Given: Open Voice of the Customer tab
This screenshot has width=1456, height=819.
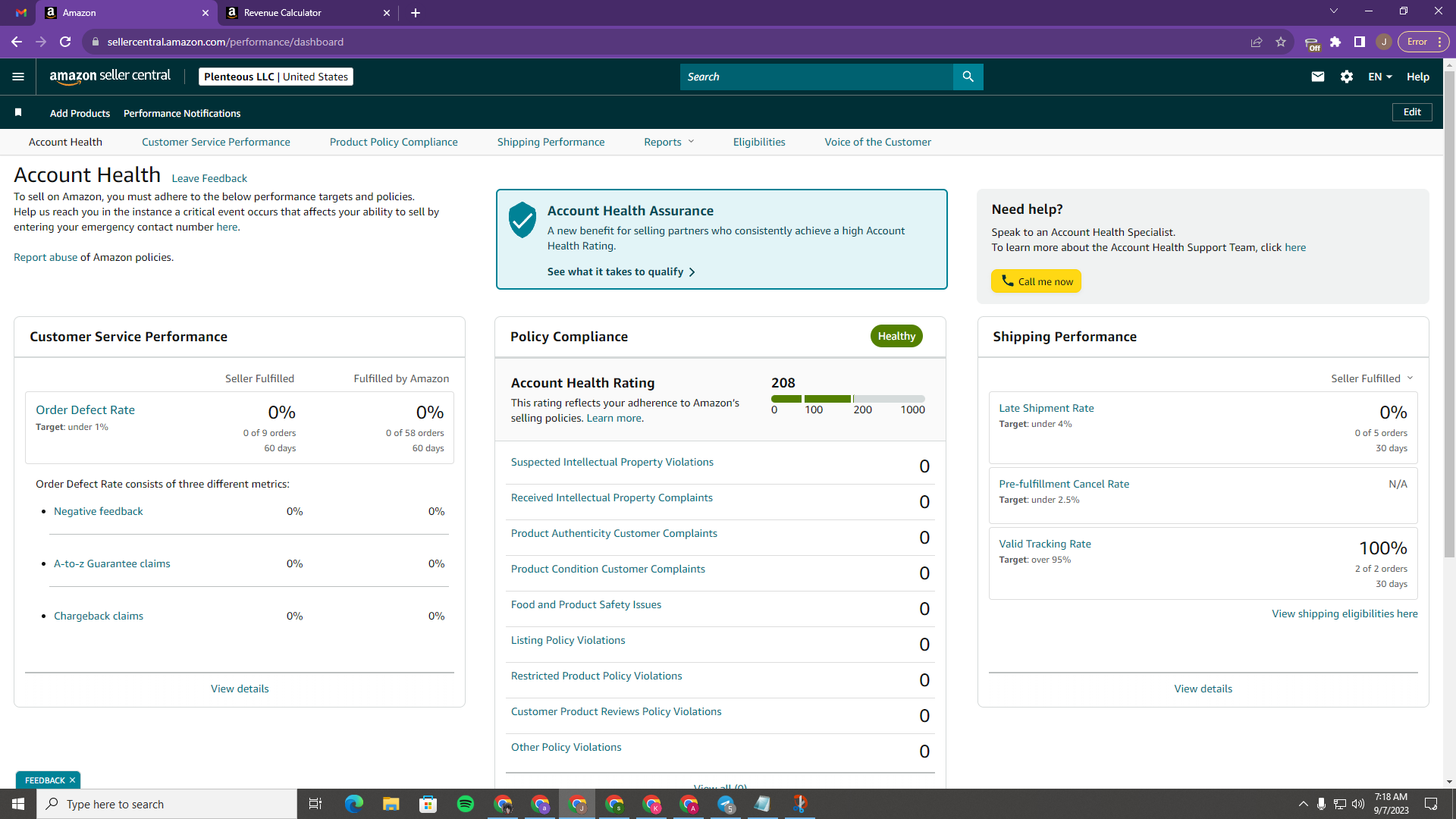Looking at the screenshot, I should point(878,142).
